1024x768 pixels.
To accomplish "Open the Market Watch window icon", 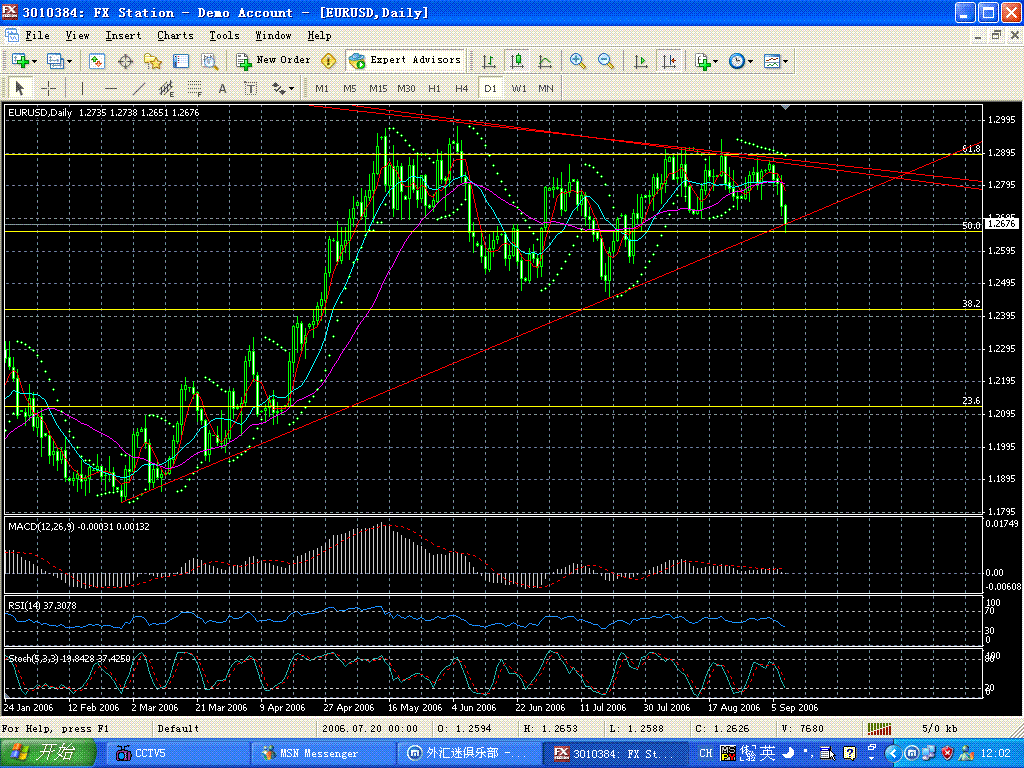I will pos(97,61).
